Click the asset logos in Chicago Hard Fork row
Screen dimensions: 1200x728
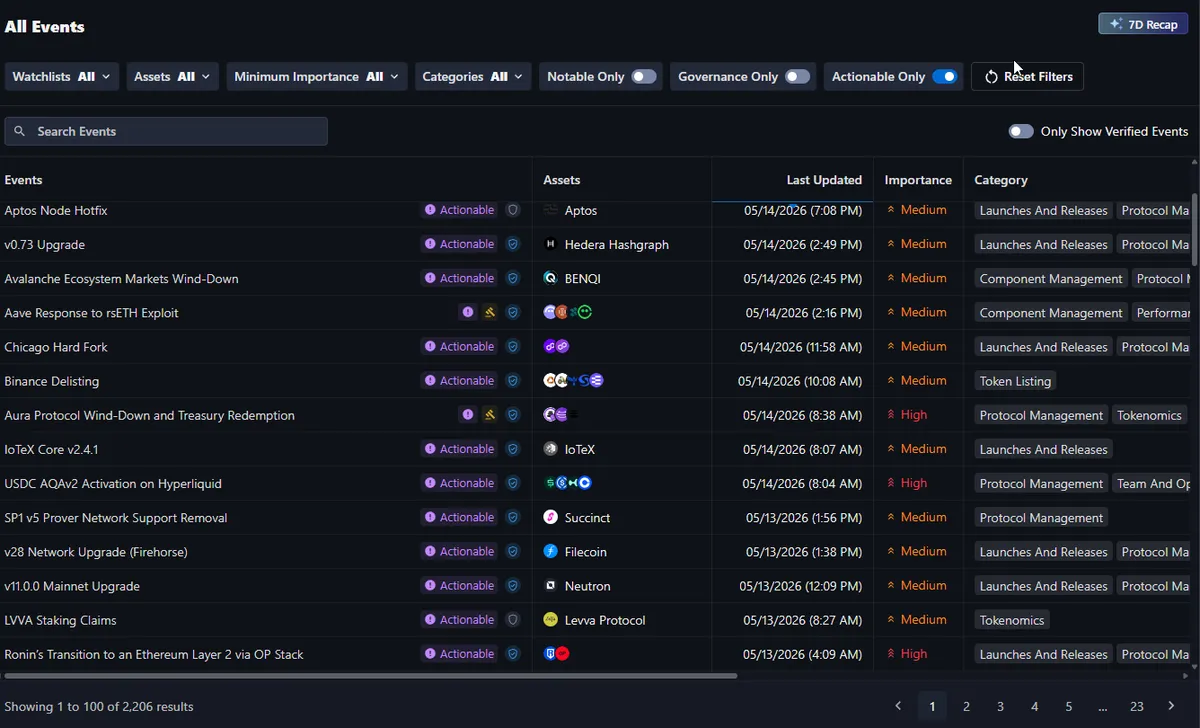coord(556,347)
